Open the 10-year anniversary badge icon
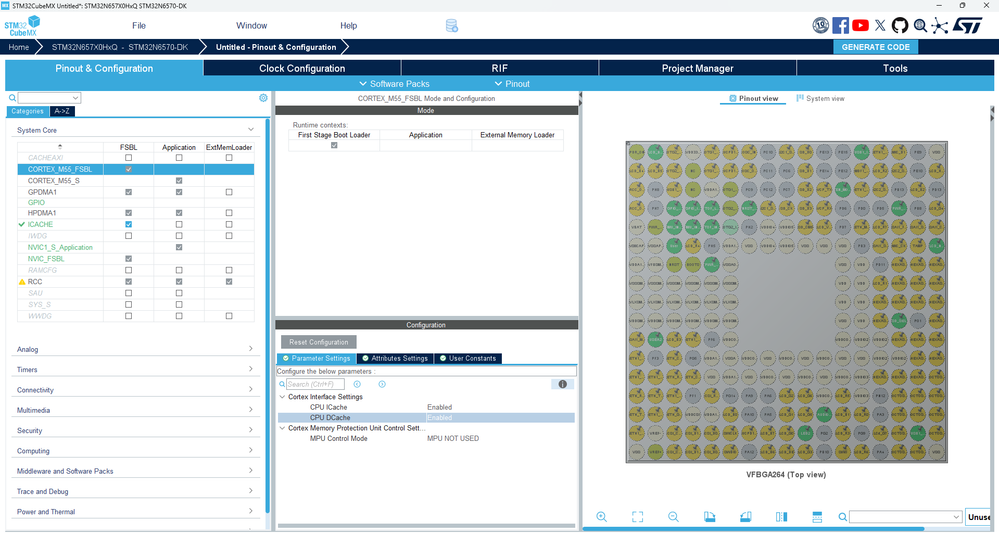The height and width of the screenshot is (535, 999). point(820,25)
